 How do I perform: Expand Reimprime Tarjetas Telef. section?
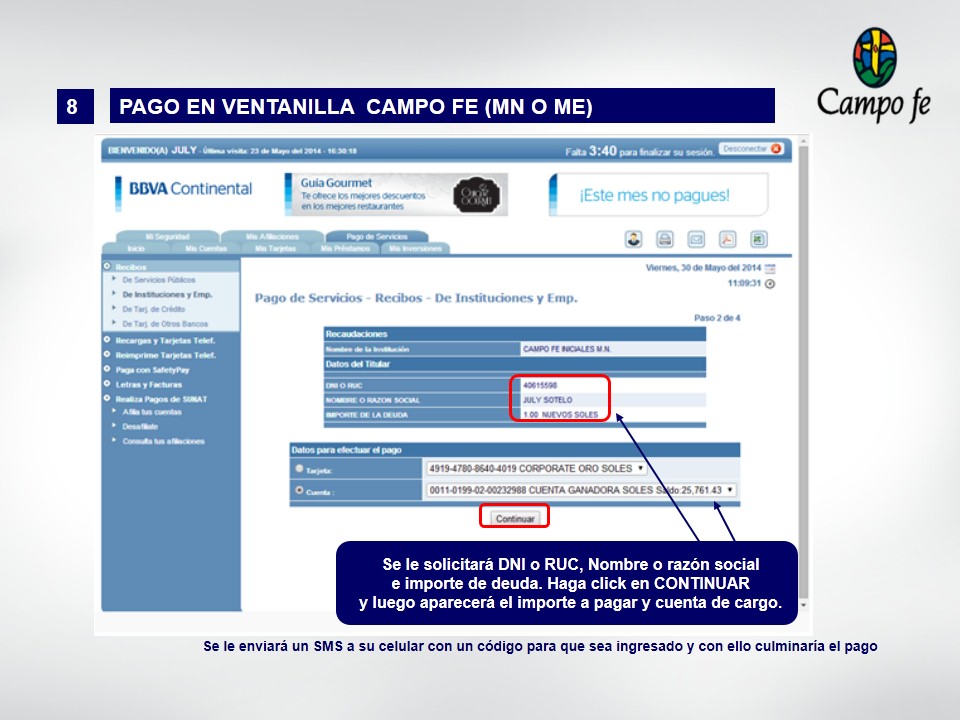(107, 354)
